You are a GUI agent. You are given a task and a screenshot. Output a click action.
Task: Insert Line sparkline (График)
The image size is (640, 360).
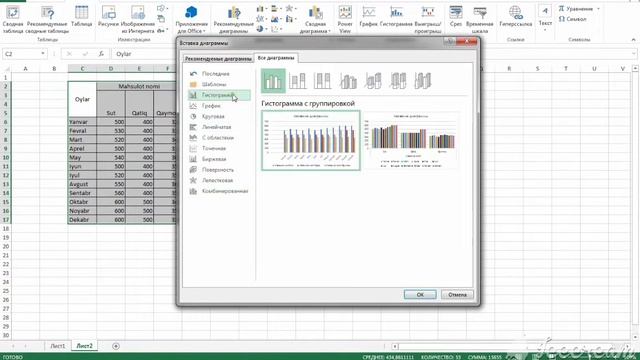pyautogui.click(x=369, y=17)
